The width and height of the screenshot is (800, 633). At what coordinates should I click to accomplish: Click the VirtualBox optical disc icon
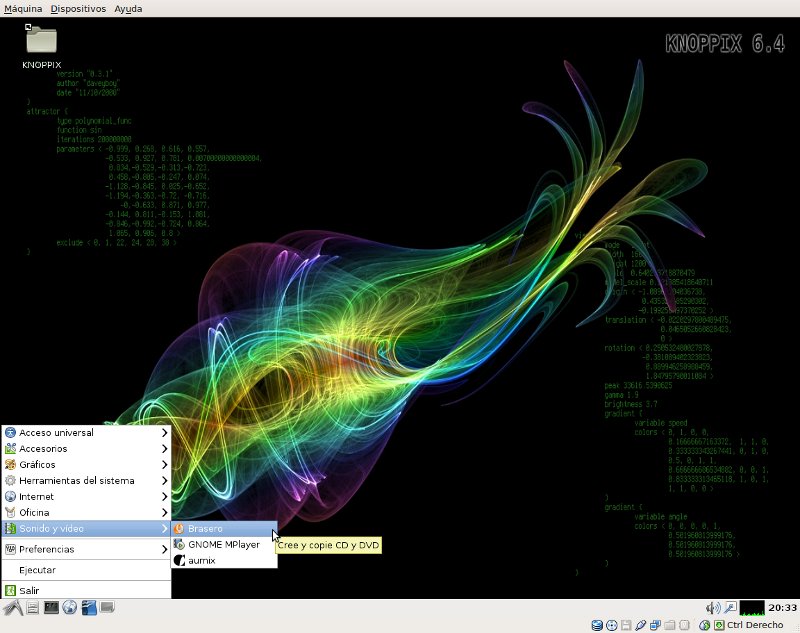611,625
